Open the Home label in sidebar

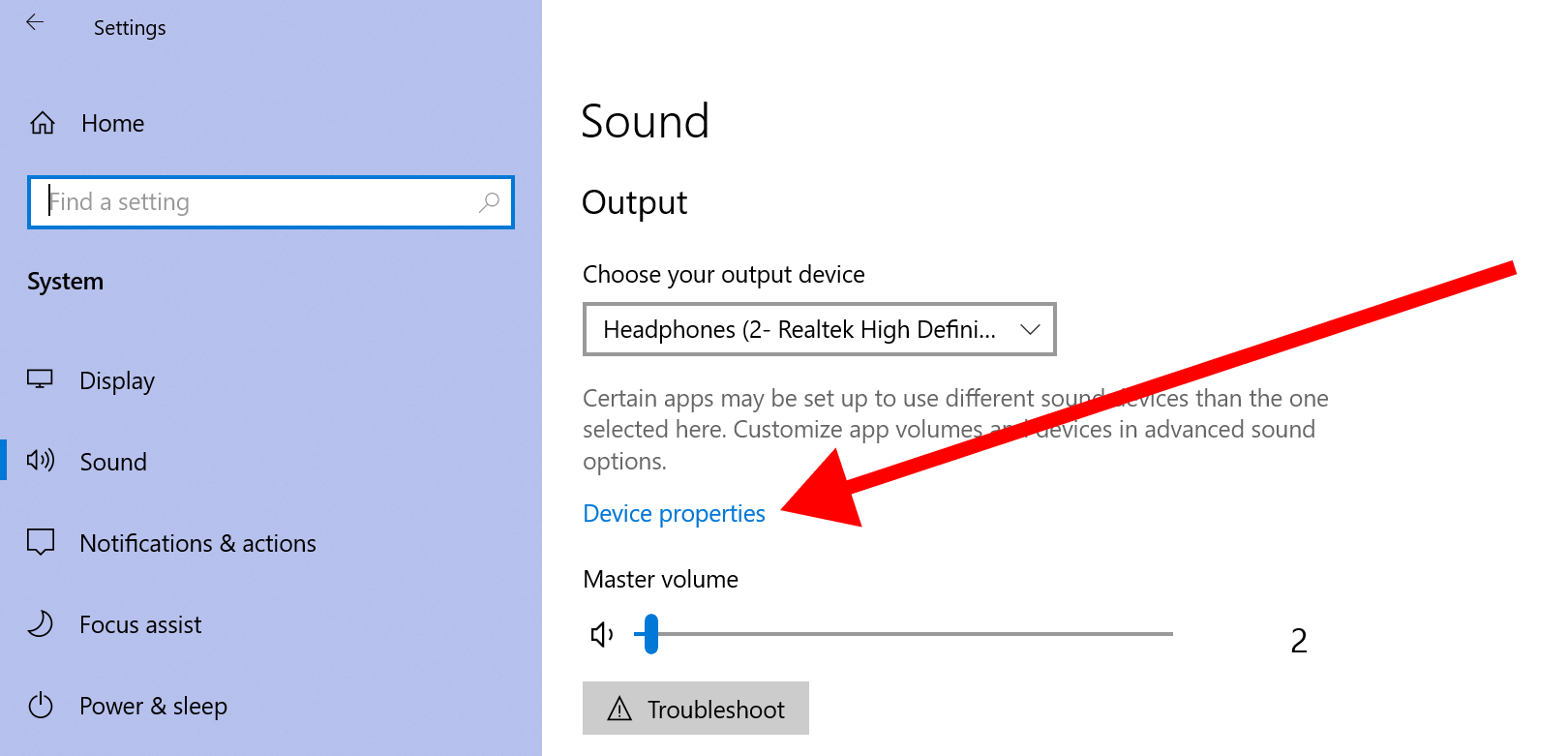(x=113, y=124)
